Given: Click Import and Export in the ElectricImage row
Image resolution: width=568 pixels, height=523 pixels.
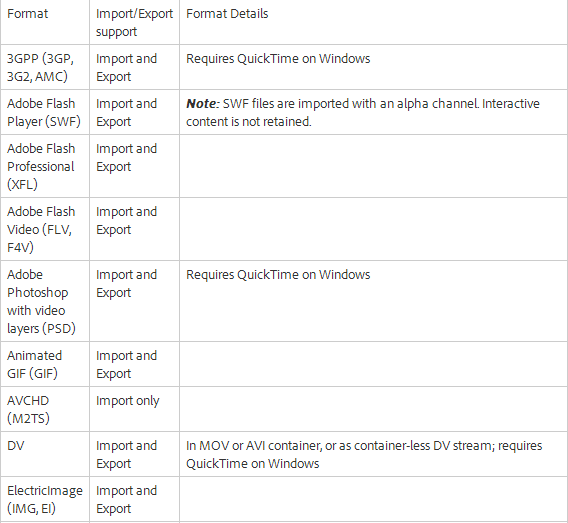Looking at the screenshot, I should click(126, 499).
